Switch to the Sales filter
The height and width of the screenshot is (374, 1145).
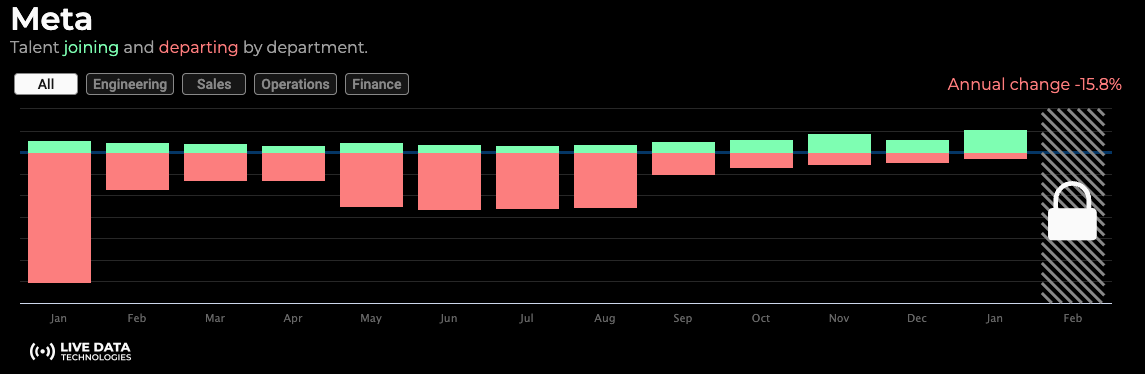(214, 84)
